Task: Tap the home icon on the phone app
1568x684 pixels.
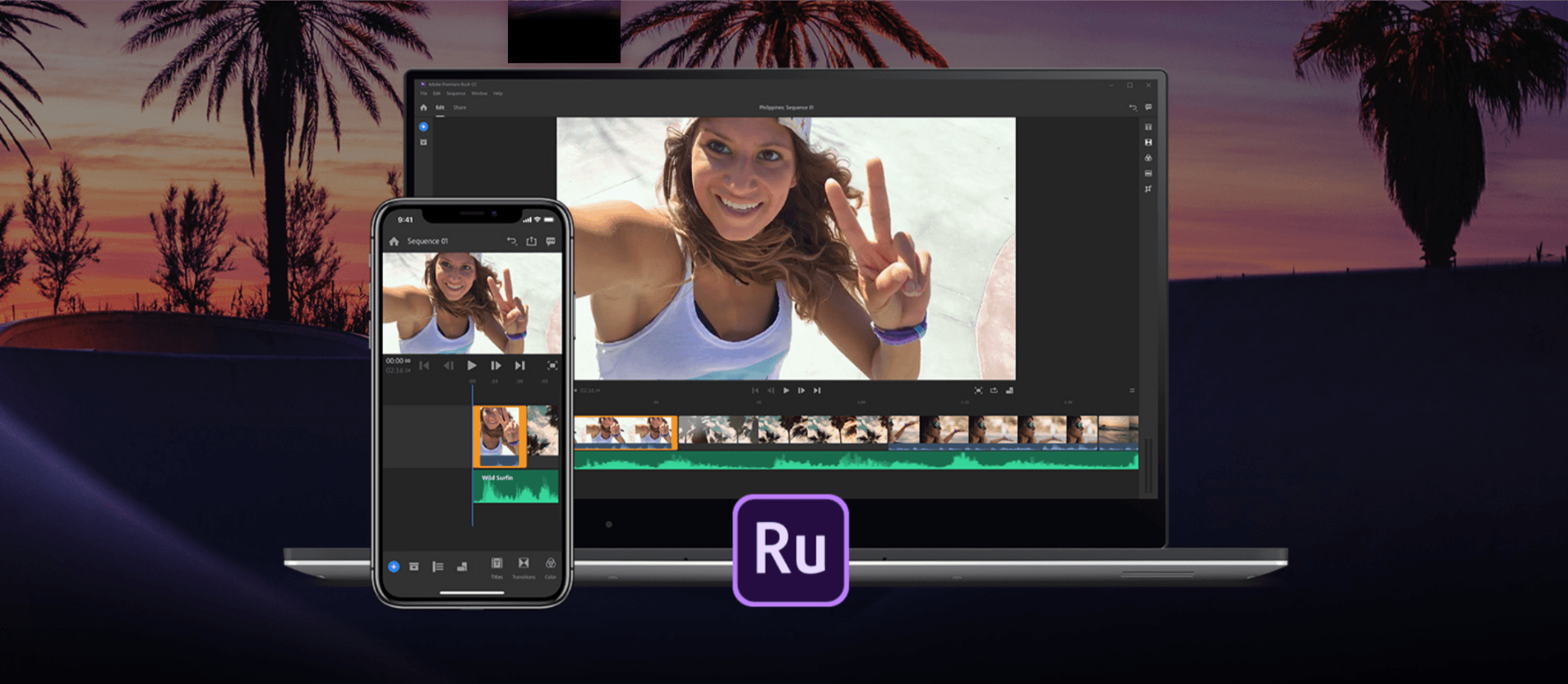Action: (394, 241)
